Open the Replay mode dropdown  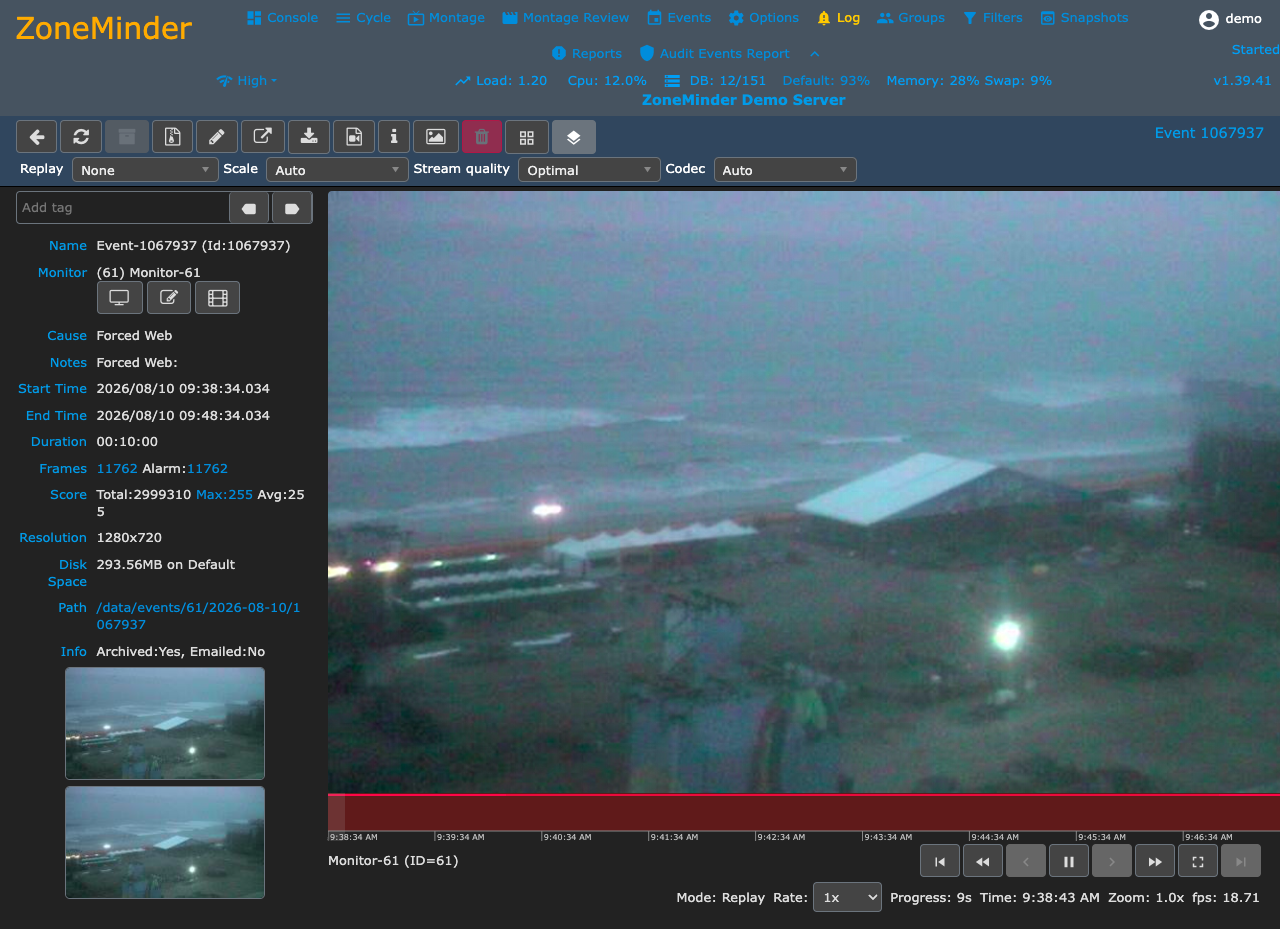tap(145, 170)
